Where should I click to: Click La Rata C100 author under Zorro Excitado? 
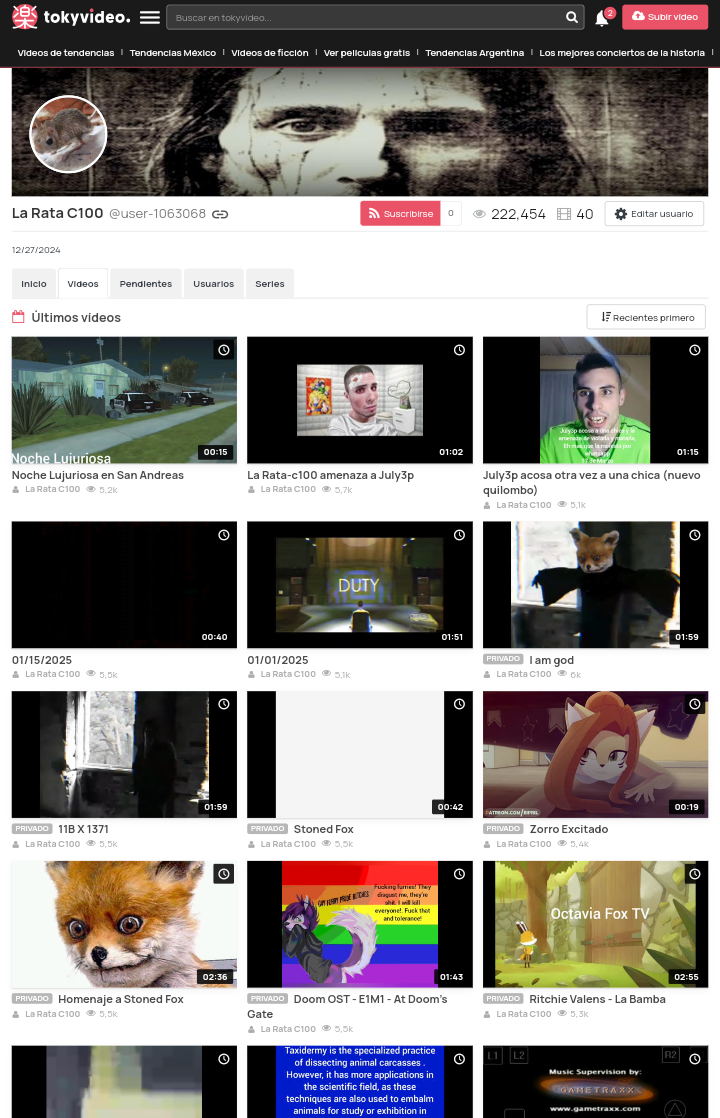[x=523, y=844]
